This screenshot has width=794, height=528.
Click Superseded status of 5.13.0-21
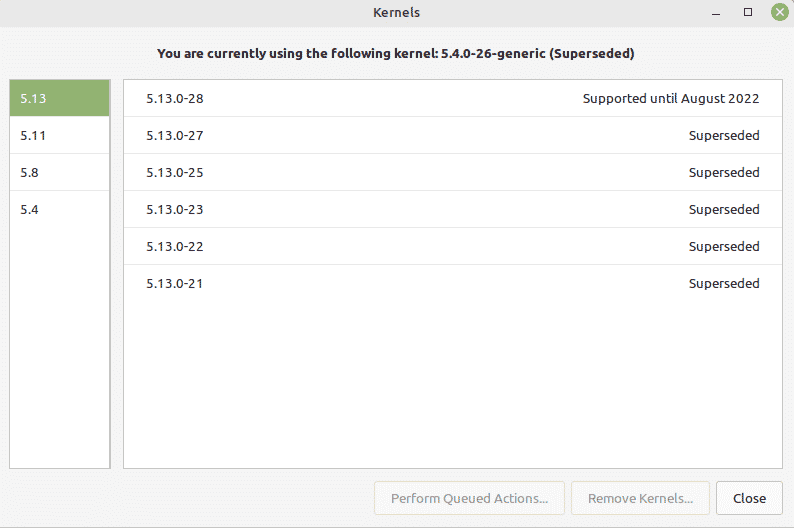click(724, 283)
